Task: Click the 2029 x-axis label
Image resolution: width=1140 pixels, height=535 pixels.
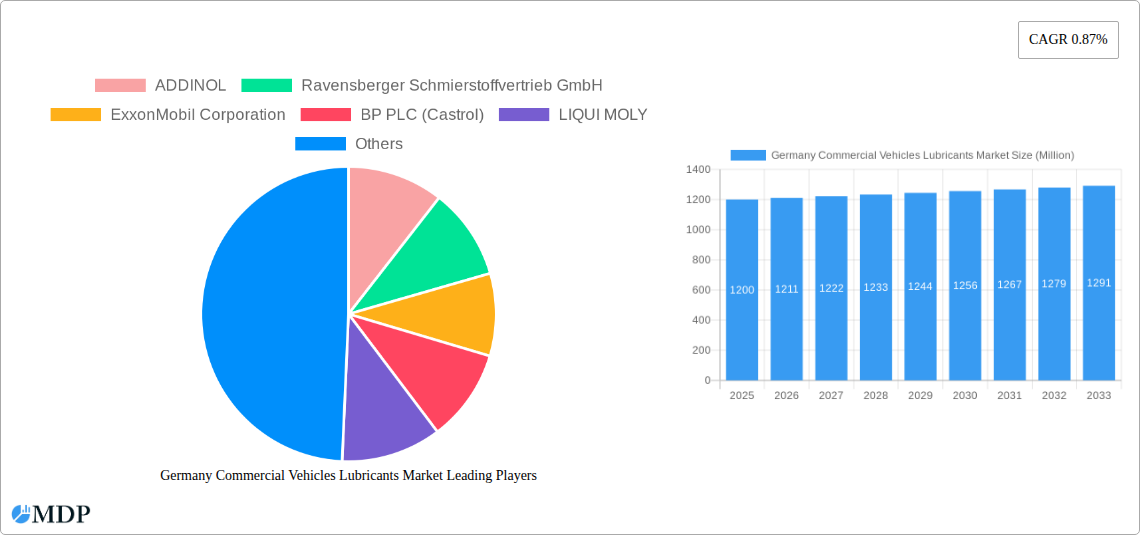Action: coord(920,395)
